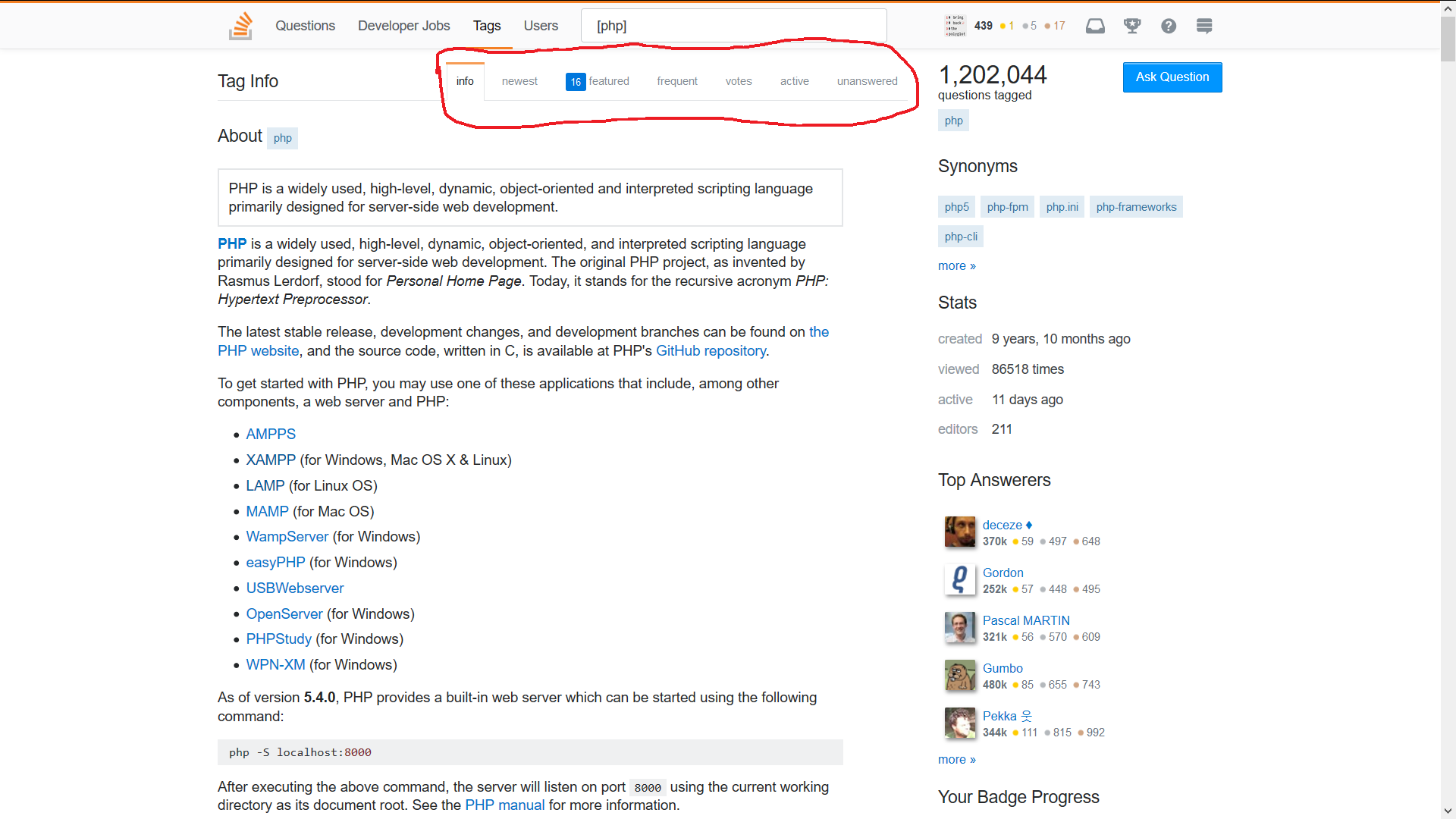Open the WampServer link
The image size is (1456, 819).
[x=287, y=537]
